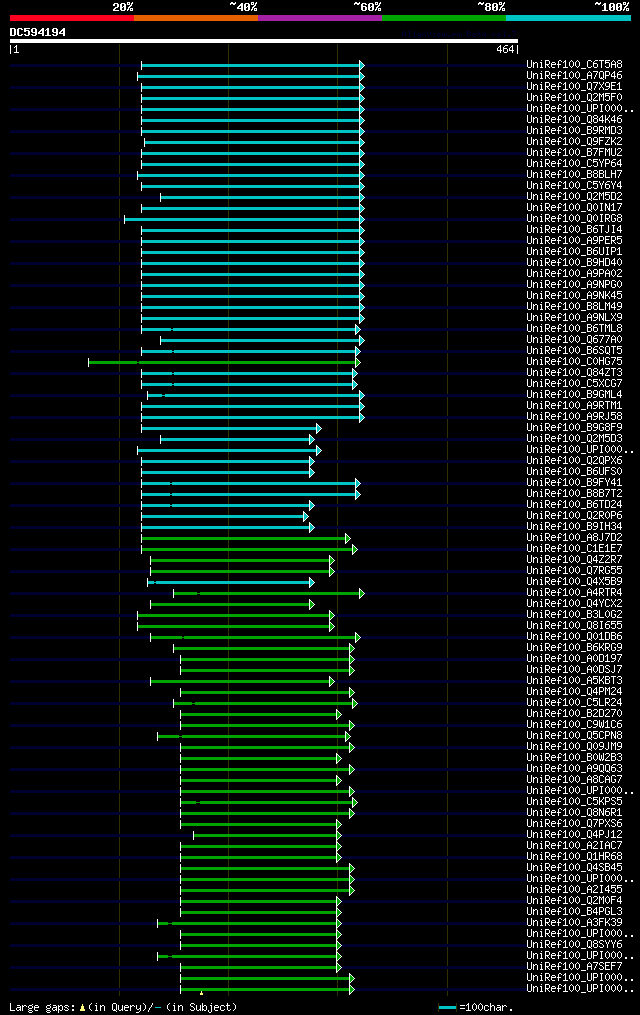Click the cyan ~100% identity legend bar
The image size is (640, 1015).
coord(568,18)
